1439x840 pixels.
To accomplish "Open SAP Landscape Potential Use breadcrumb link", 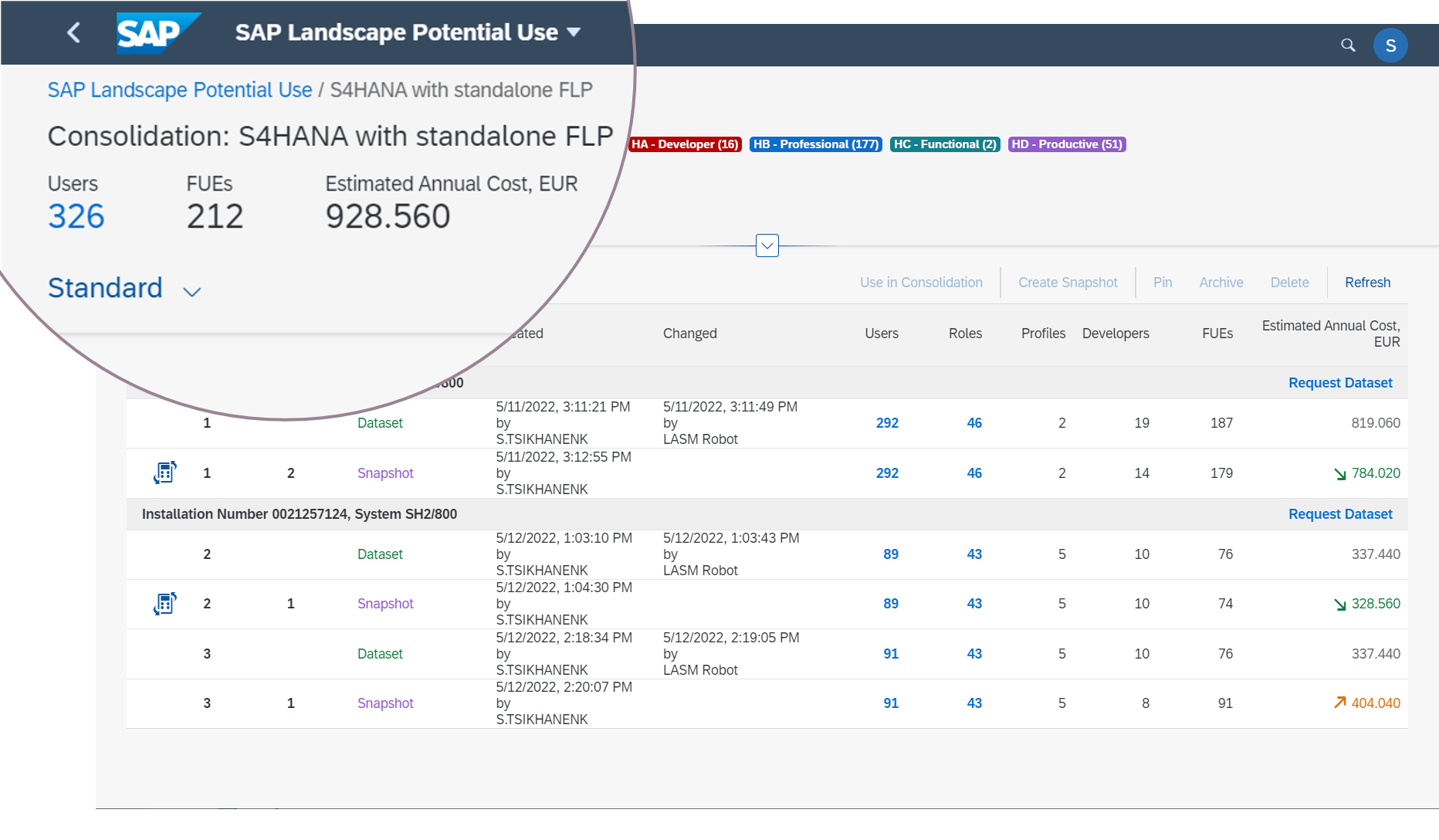I will point(180,90).
